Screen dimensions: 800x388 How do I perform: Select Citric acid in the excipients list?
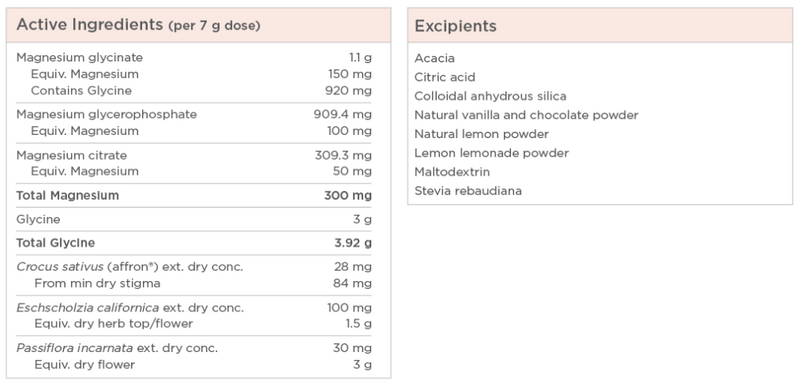pos(445,77)
